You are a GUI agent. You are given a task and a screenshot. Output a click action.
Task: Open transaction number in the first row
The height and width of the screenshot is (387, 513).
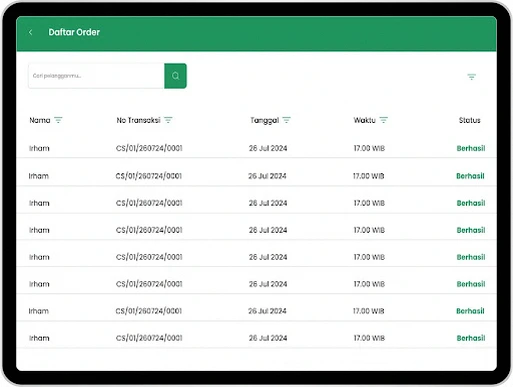click(x=149, y=148)
